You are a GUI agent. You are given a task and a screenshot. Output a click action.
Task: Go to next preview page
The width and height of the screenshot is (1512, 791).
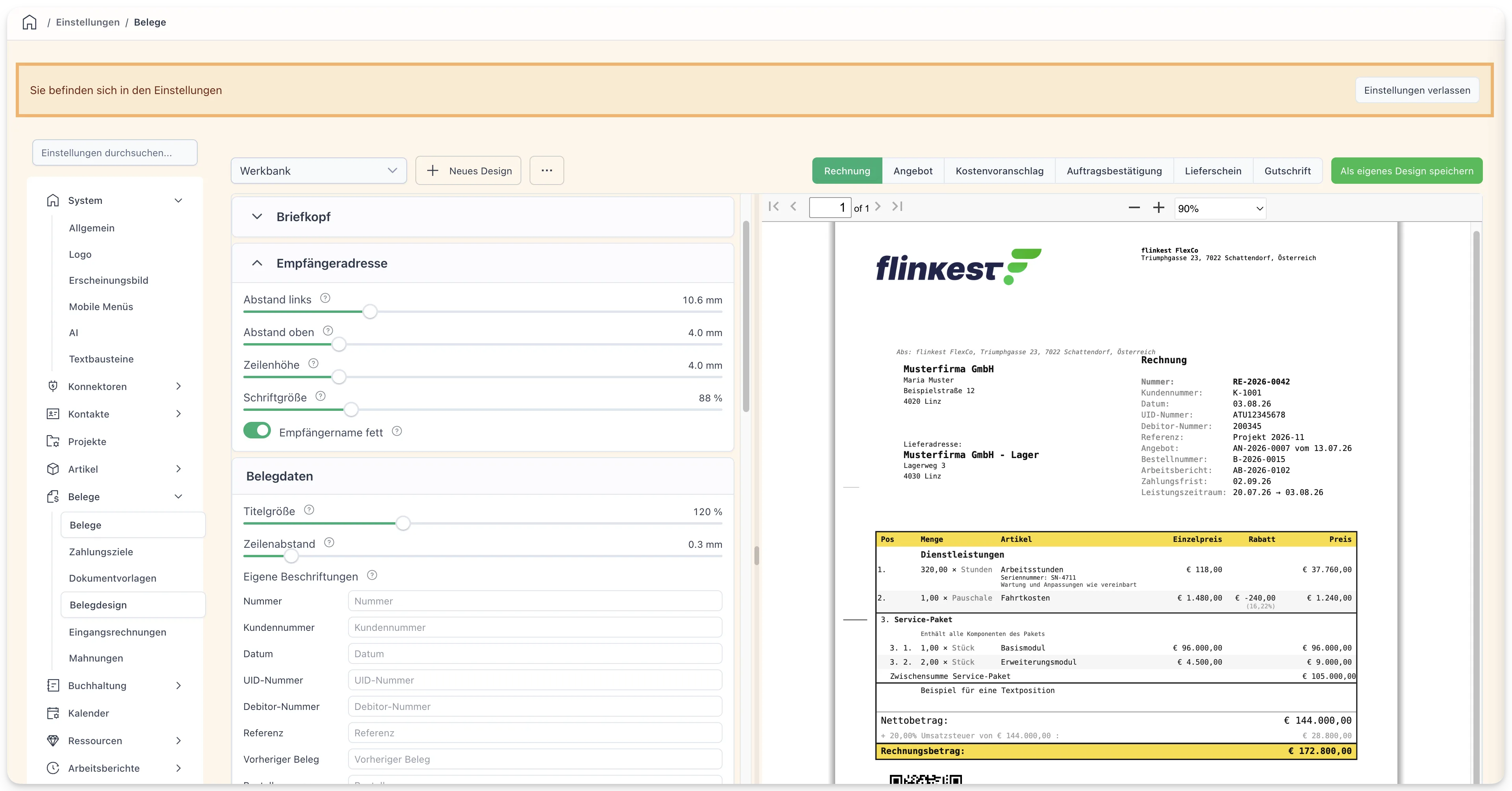coord(878,207)
